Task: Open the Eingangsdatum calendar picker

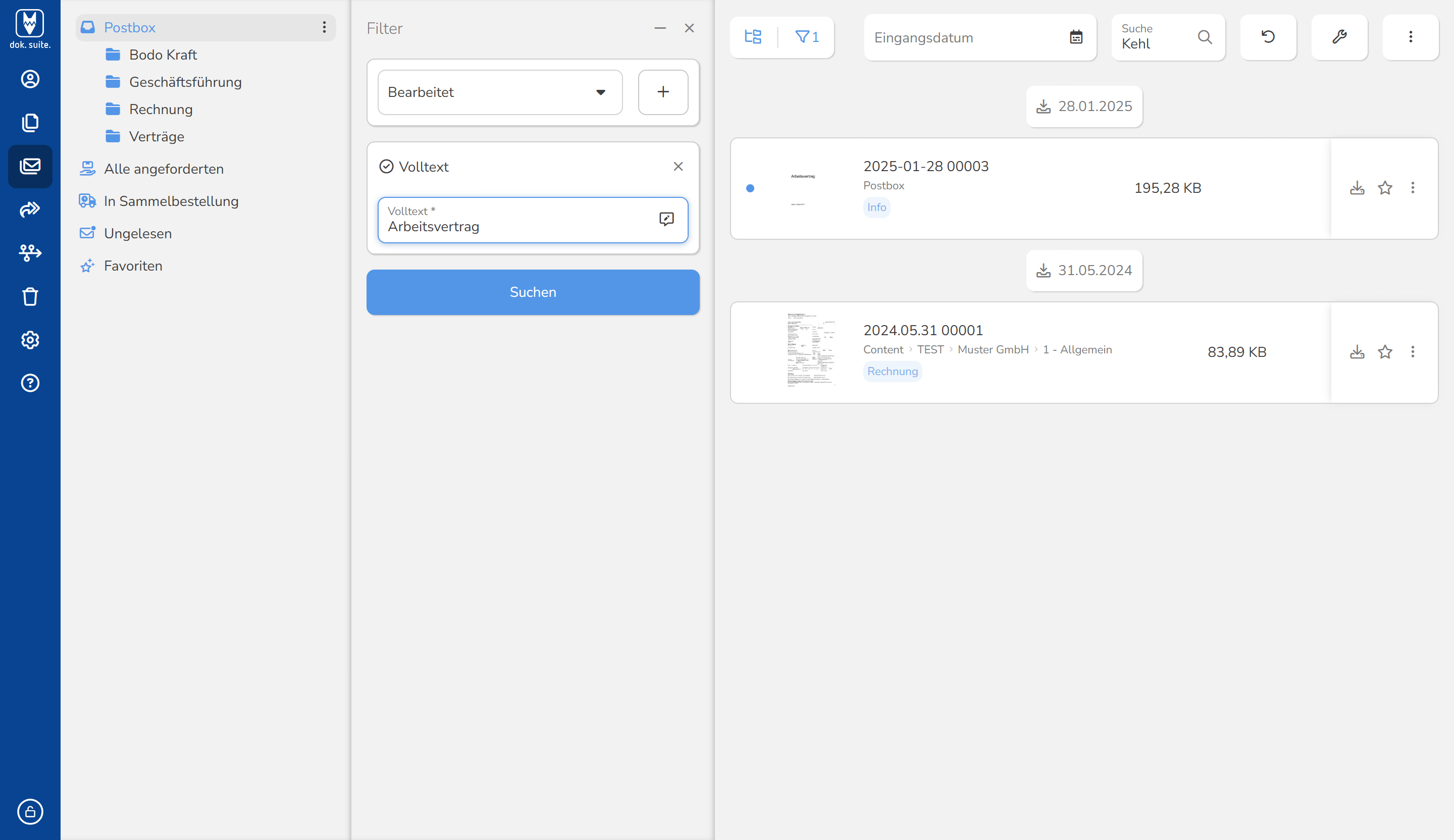Action: tap(1075, 37)
